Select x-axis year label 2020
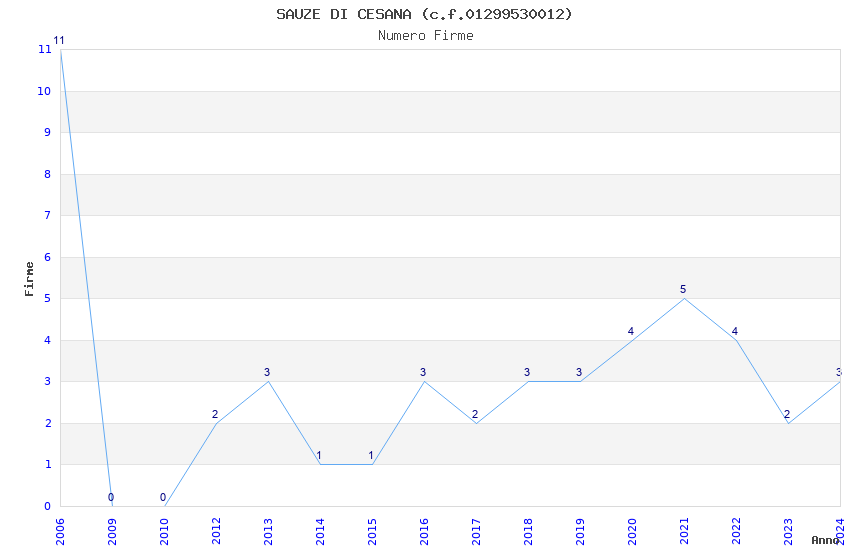Viewport: 850px width, 550px height. [x=632, y=532]
